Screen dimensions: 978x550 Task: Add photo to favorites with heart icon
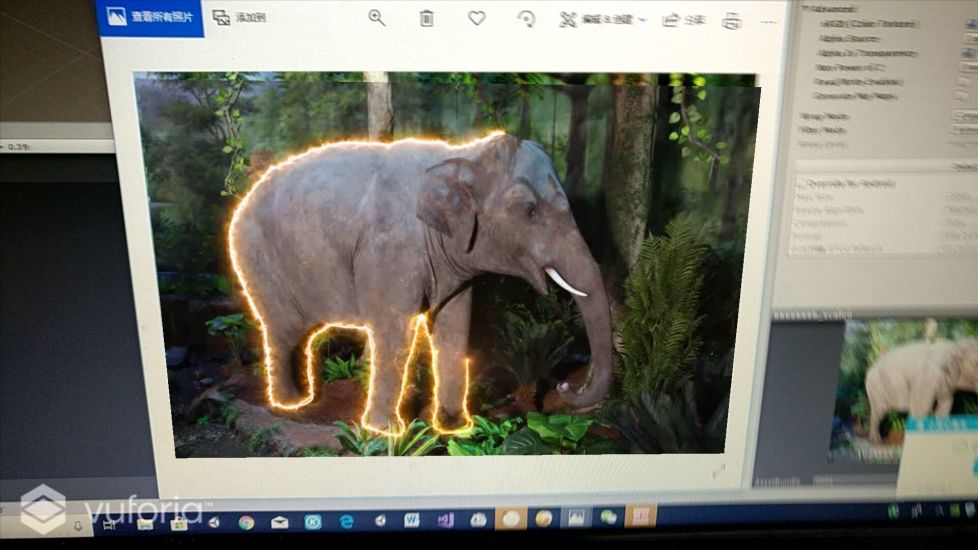(477, 18)
